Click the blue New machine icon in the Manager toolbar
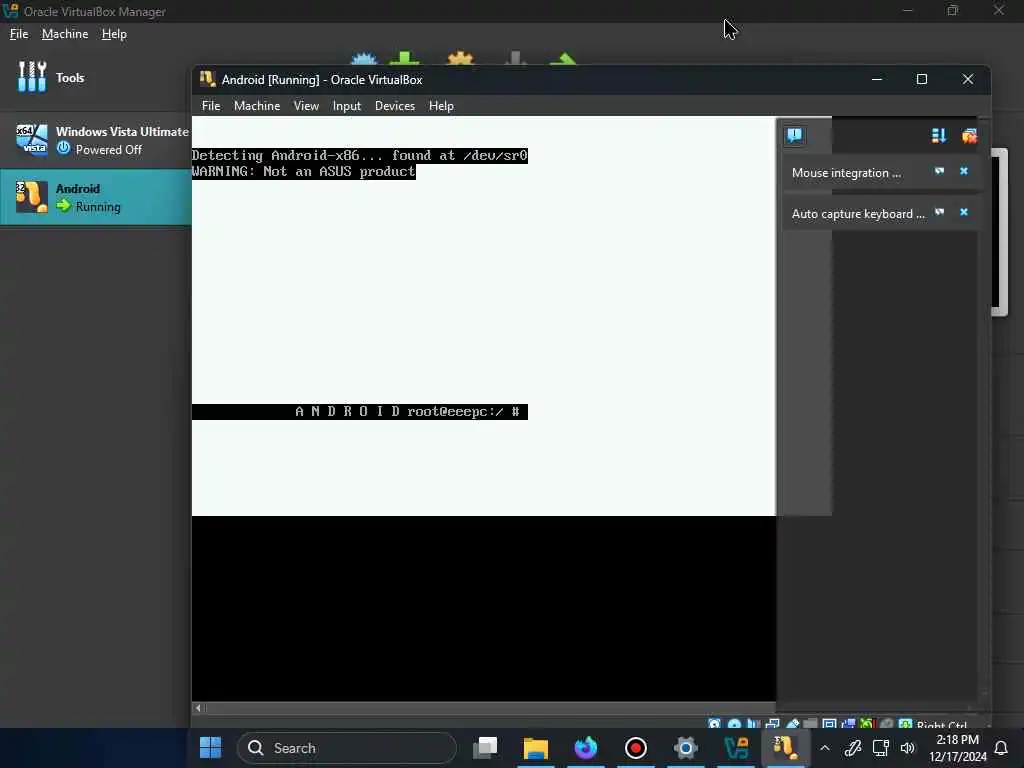This screenshot has width=1024, height=768. (364, 59)
